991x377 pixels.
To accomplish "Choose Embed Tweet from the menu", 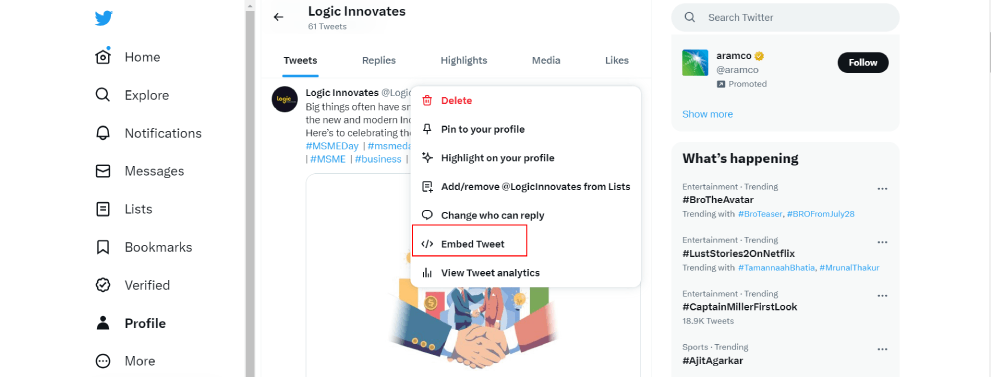I will (470, 244).
